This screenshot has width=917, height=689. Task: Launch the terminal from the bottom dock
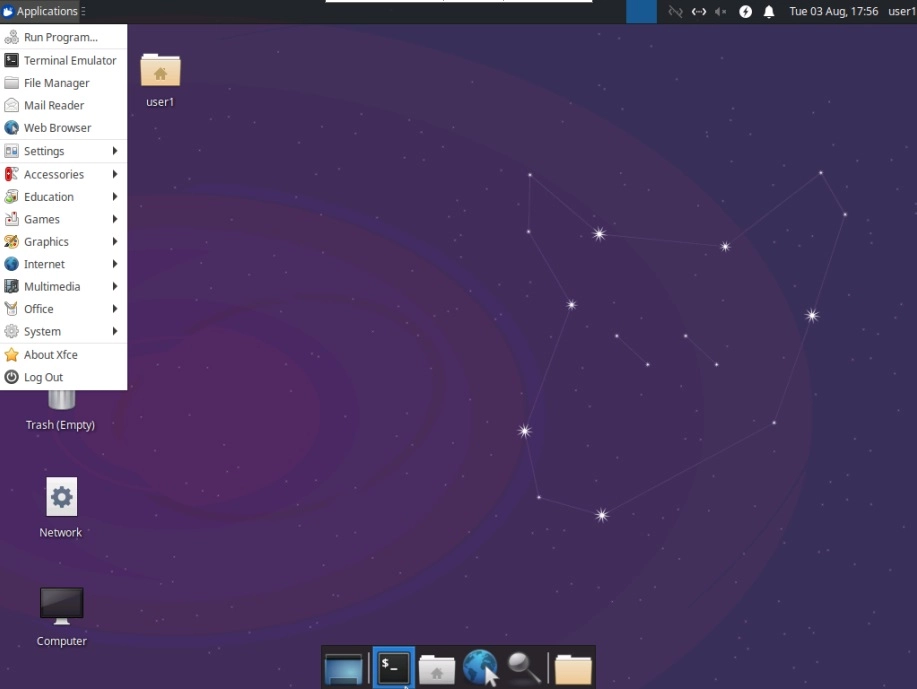(393, 668)
